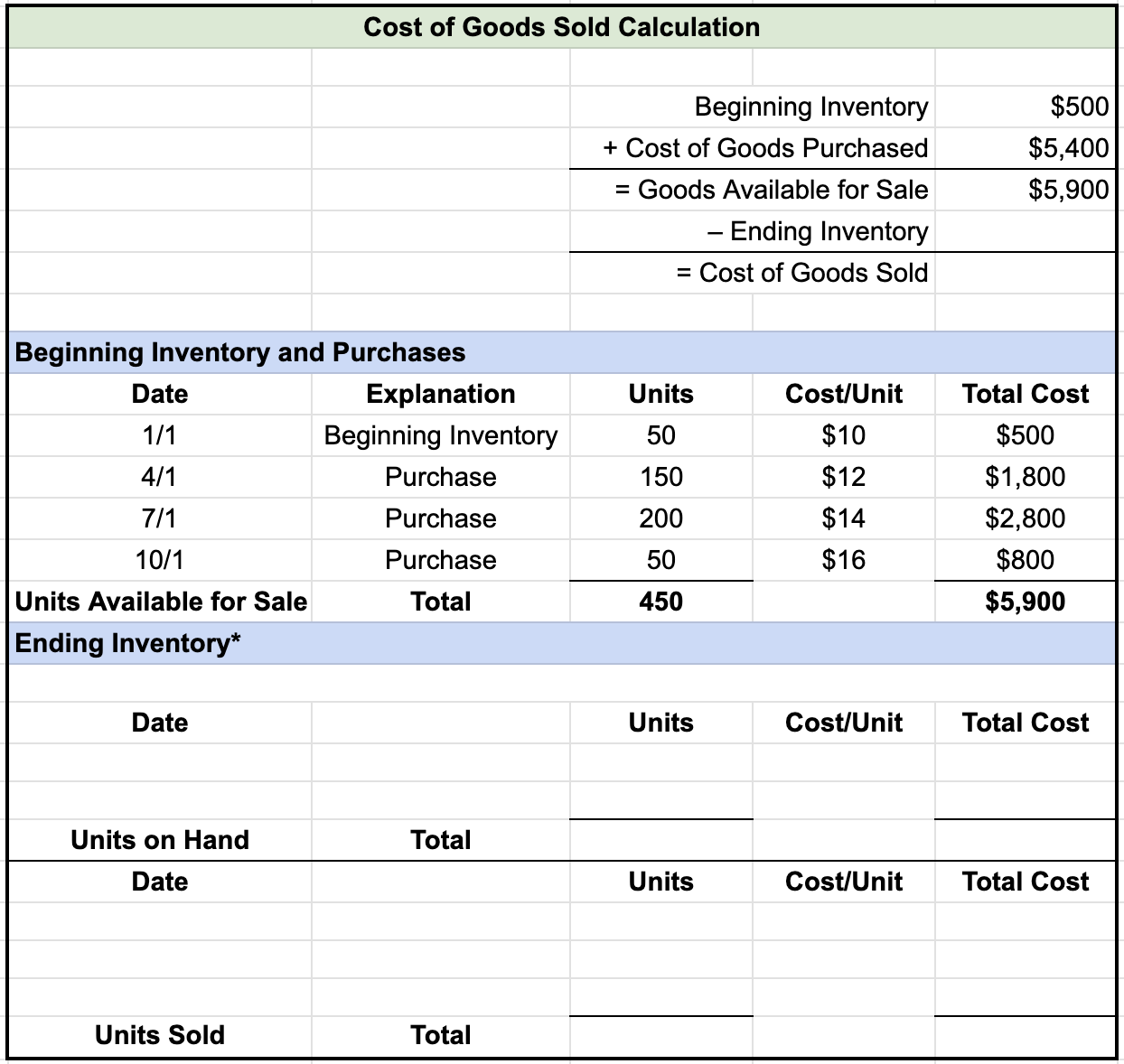Click the Units Available for Sale label

pyautogui.click(x=159, y=602)
